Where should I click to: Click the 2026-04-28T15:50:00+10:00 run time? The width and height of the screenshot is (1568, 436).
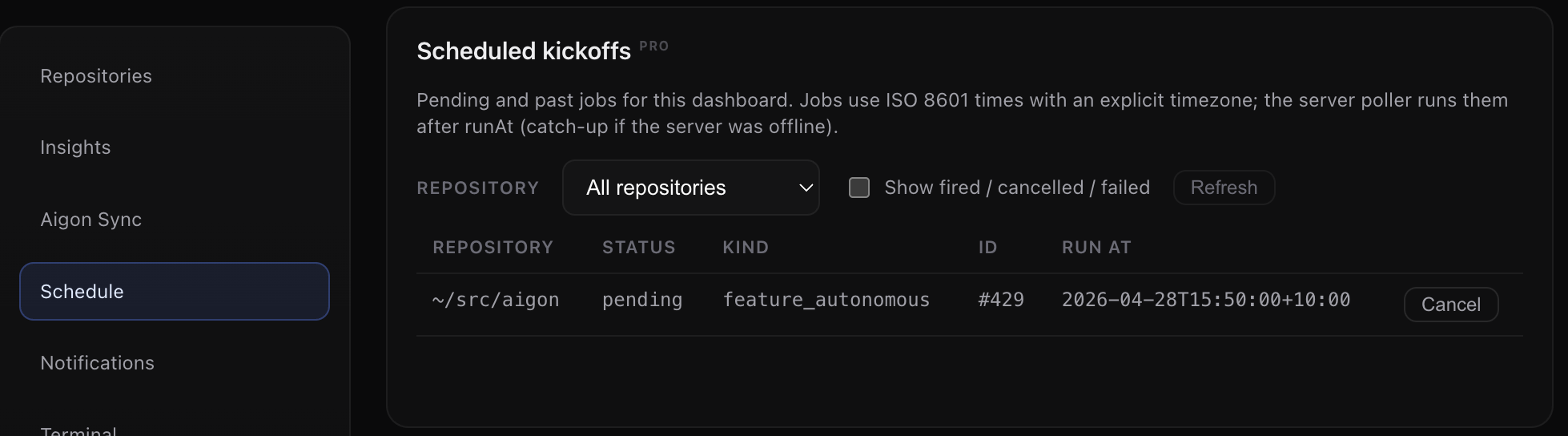click(1205, 300)
